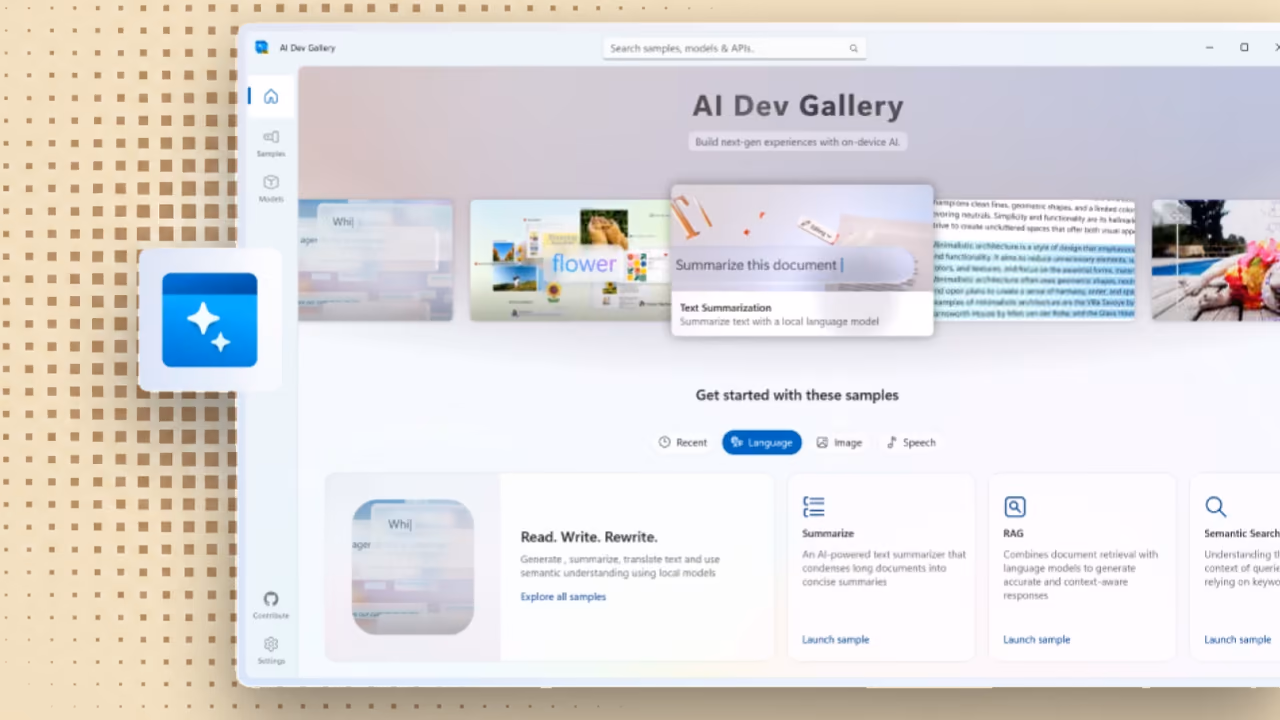This screenshot has height=720, width=1280.
Task: Click the AI Dev Gallery title bar logo
Action: click(x=262, y=47)
